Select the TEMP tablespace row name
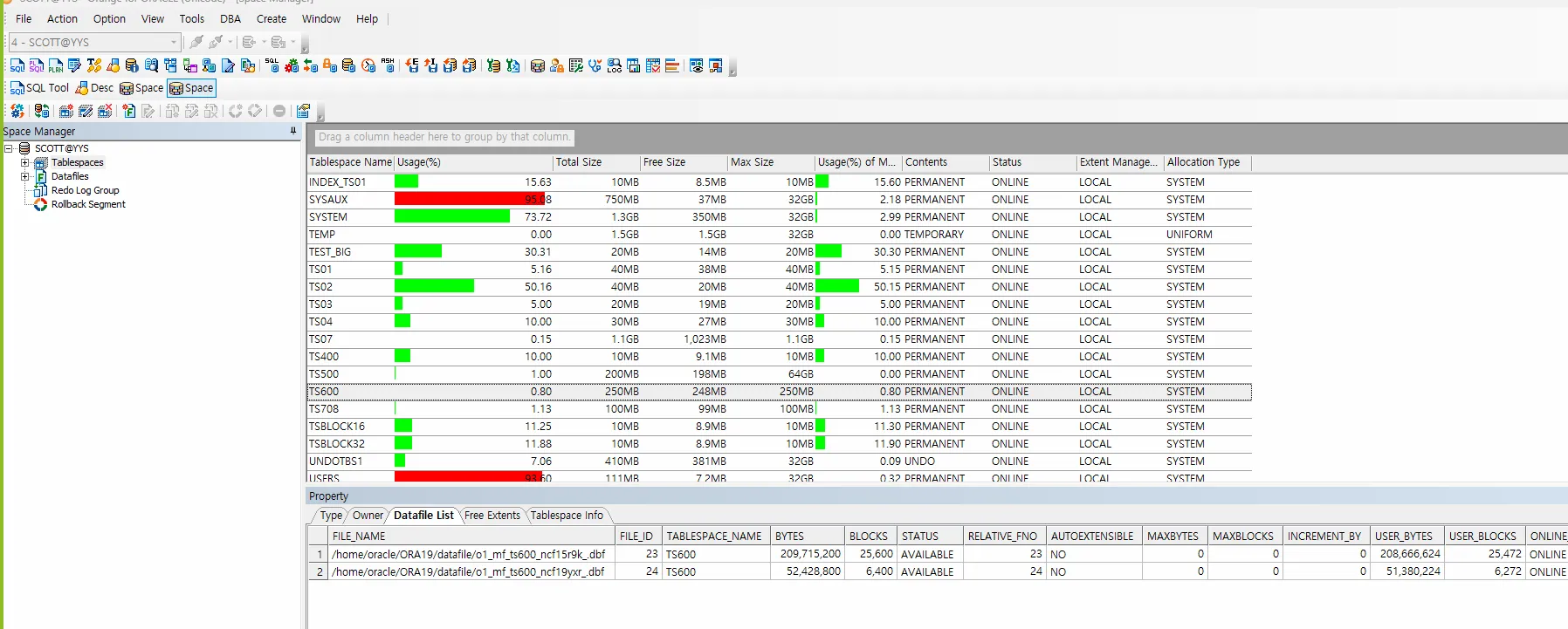 coord(322,235)
